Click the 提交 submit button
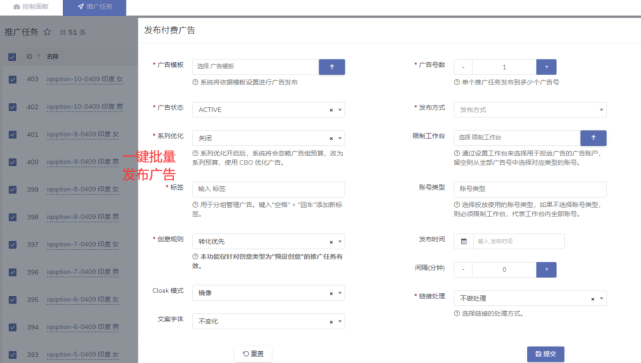Image resolution: width=641 pixels, height=363 pixels. tap(545, 354)
